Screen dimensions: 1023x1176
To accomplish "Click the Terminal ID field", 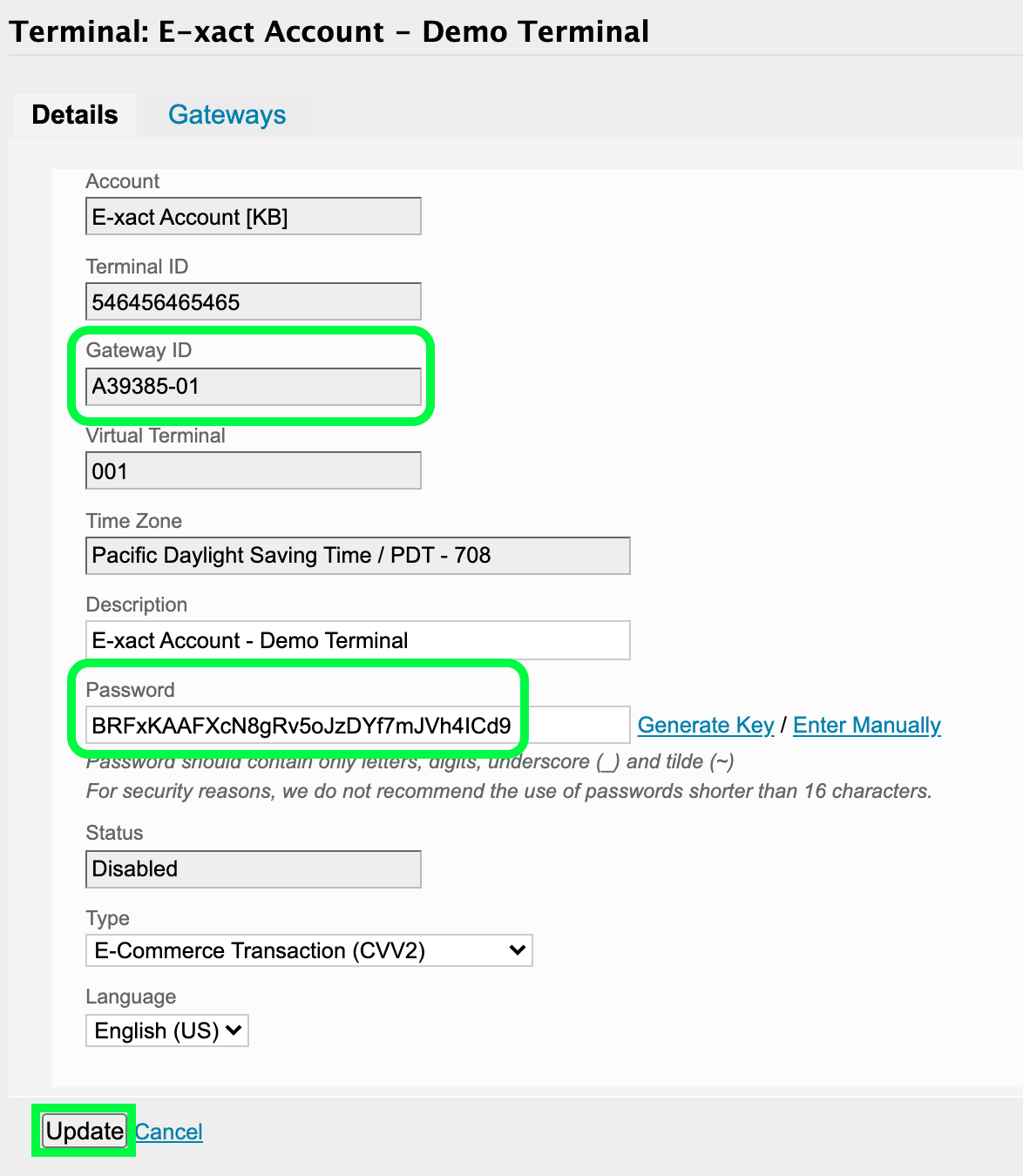I will coord(253,301).
